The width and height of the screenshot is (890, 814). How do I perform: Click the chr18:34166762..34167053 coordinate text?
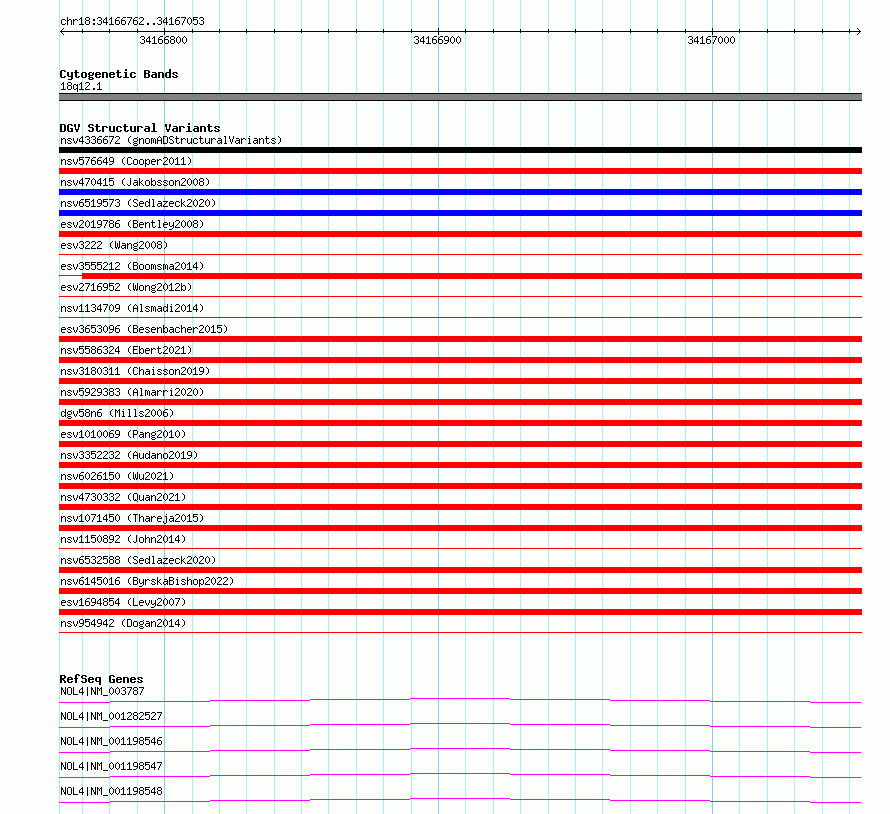tap(132, 22)
